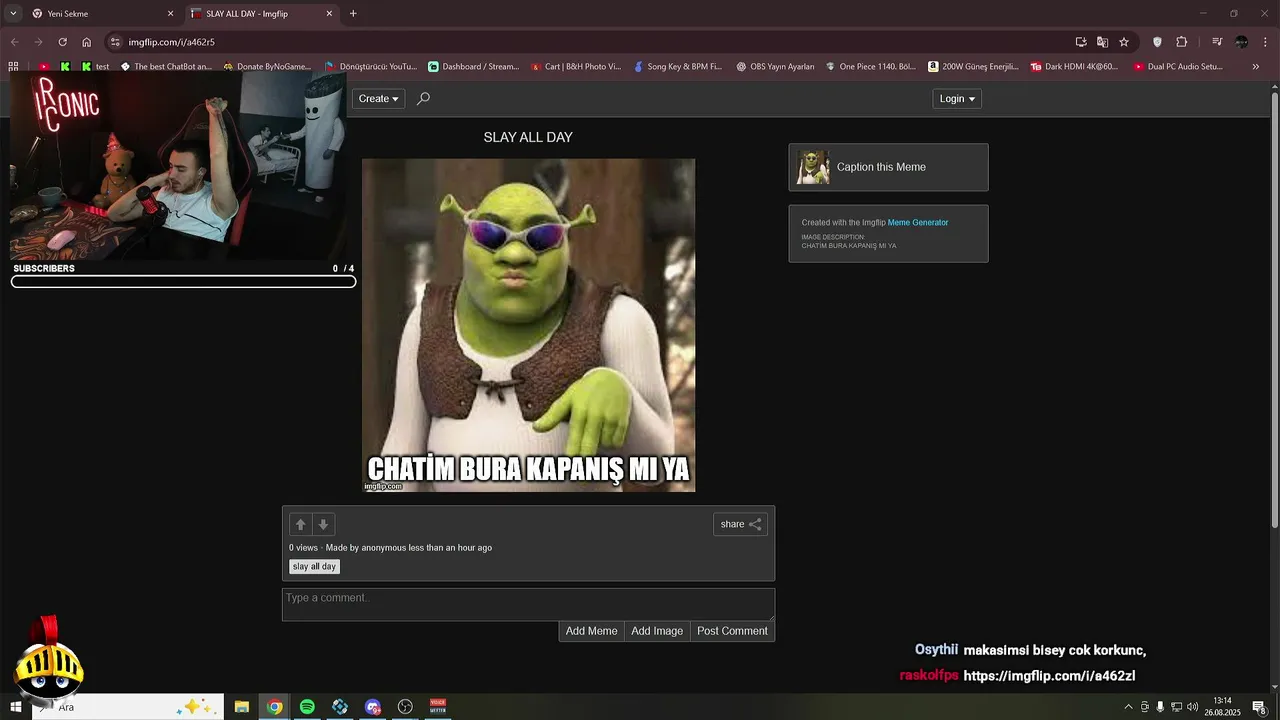1280x720 pixels.
Task: Click the Post Comment button
Action: point(732,631)
